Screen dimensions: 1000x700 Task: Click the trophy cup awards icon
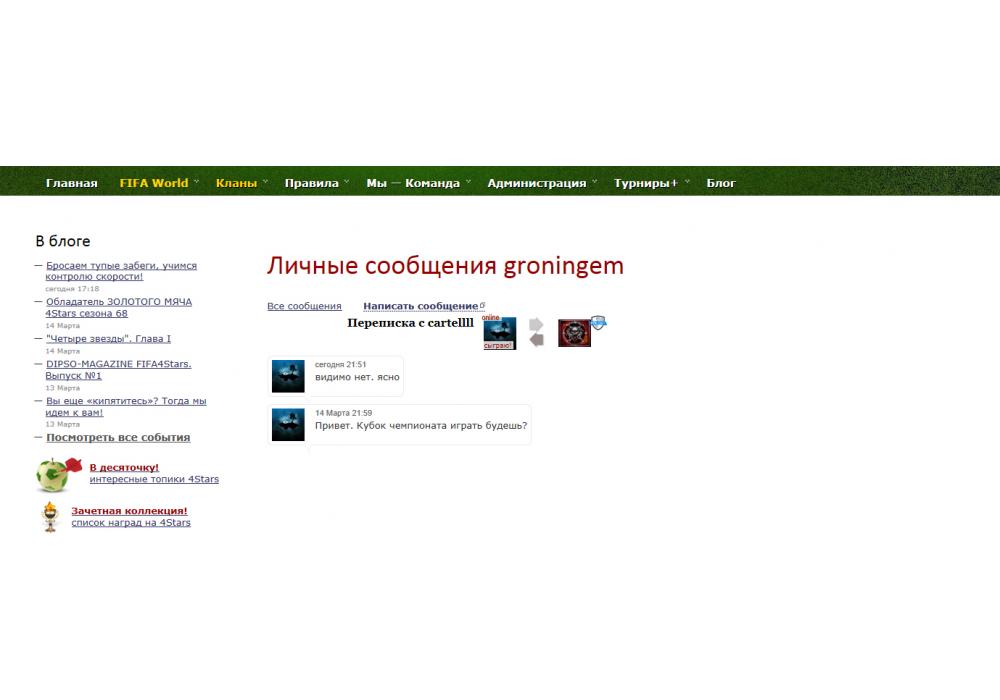pyautogui.click(x=51, y=517)
